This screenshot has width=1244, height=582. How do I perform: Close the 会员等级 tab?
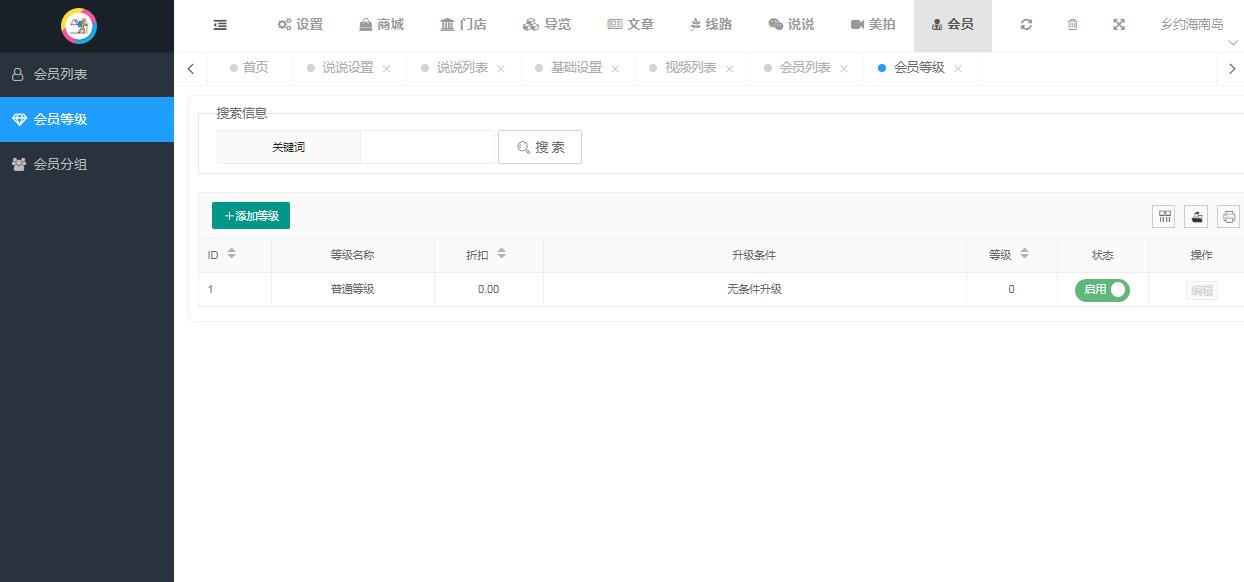click(958, 69)
